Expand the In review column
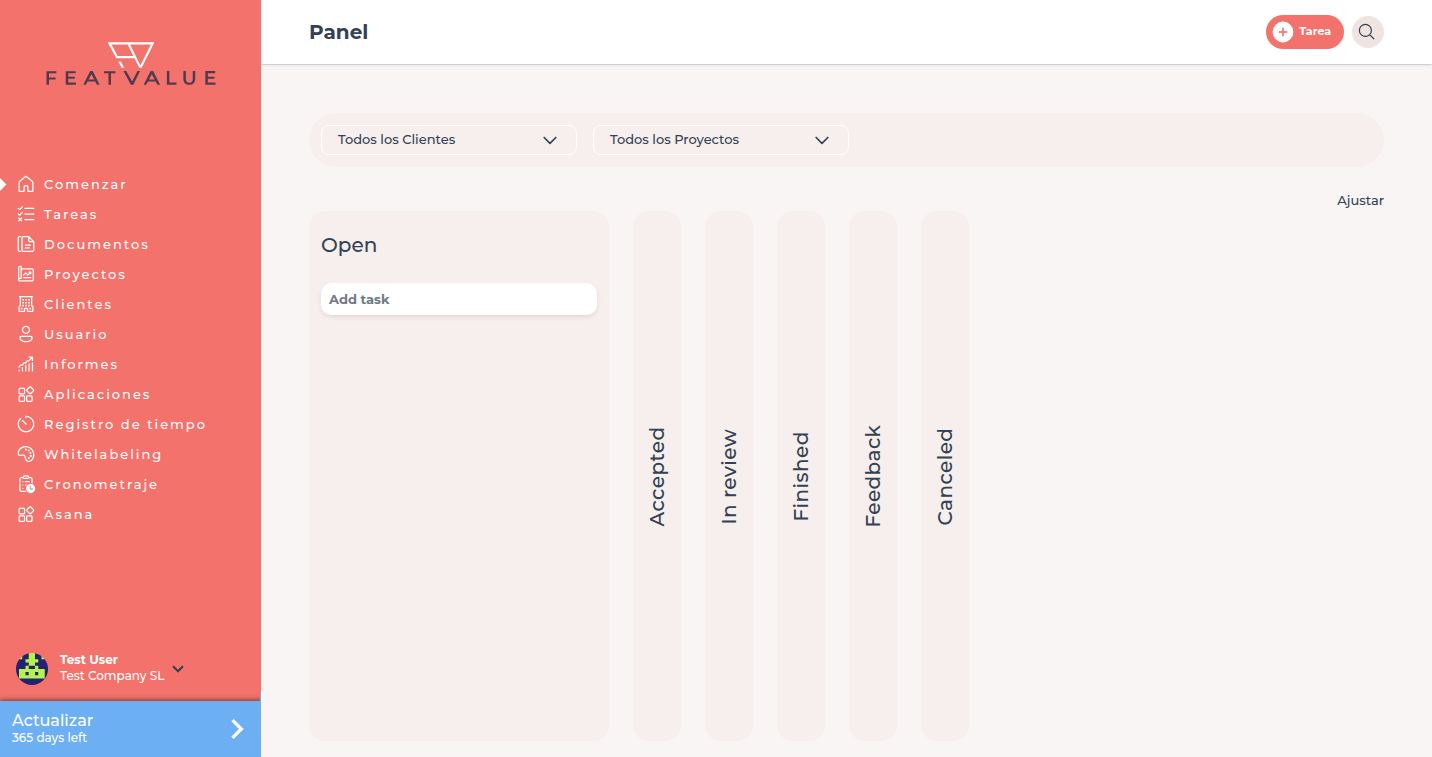The width and height of the screenshot is (1432, 757). 729,476
